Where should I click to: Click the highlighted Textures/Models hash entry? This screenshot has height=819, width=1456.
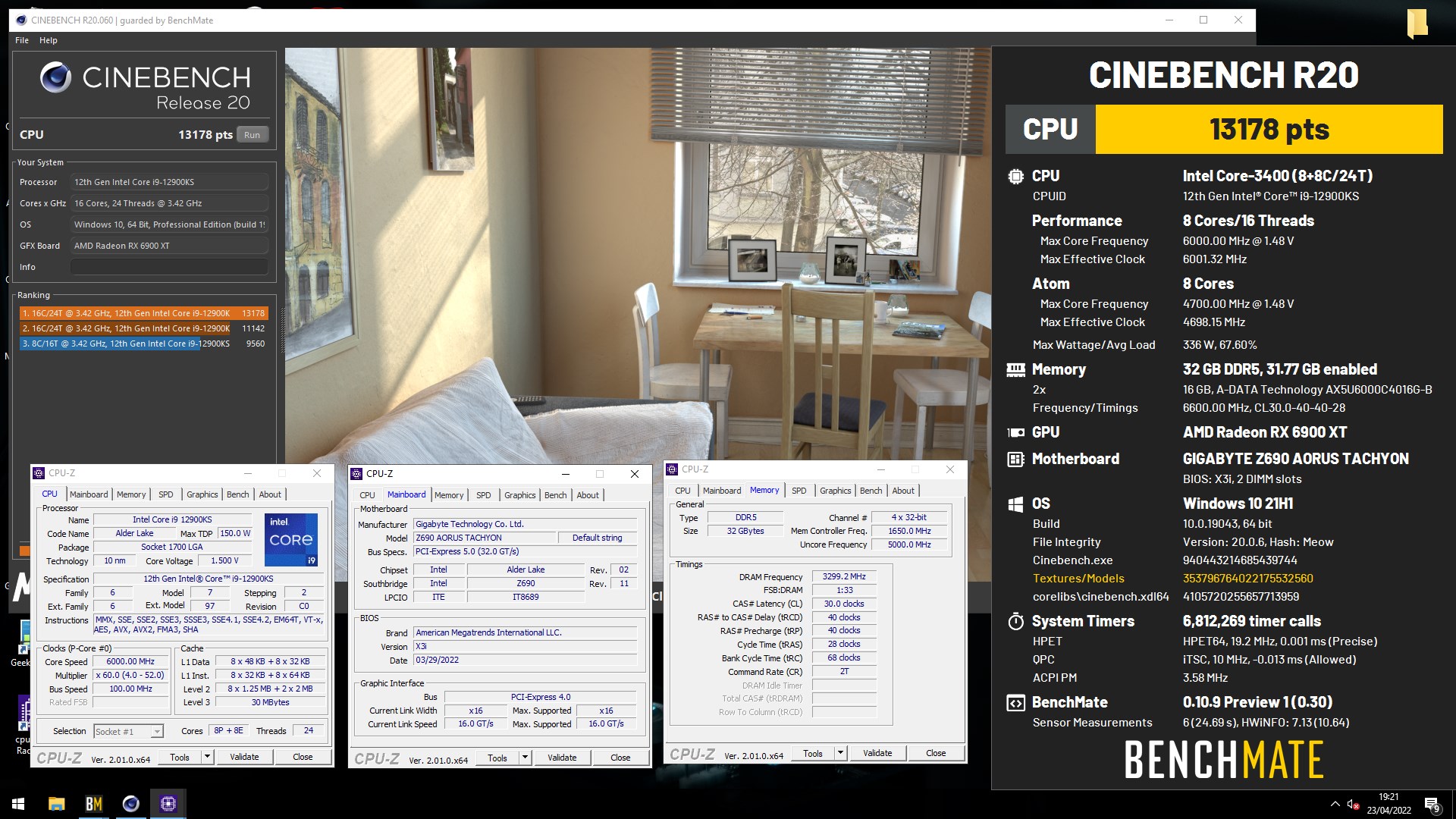(x=1247, y=579)
